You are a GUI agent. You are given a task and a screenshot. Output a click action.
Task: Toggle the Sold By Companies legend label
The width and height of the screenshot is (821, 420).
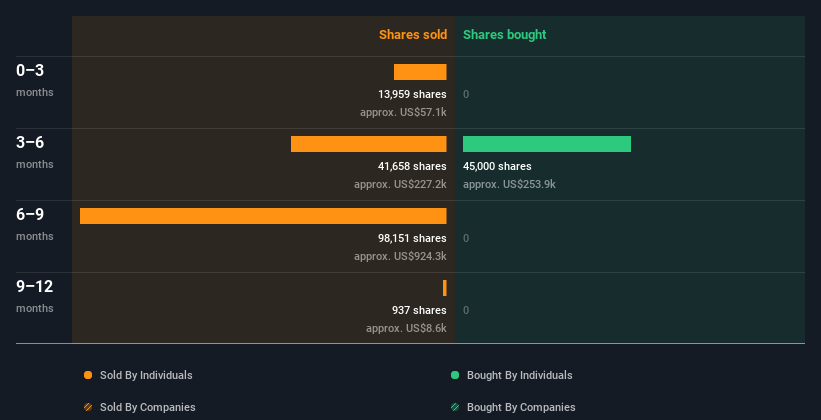point(148,407)
